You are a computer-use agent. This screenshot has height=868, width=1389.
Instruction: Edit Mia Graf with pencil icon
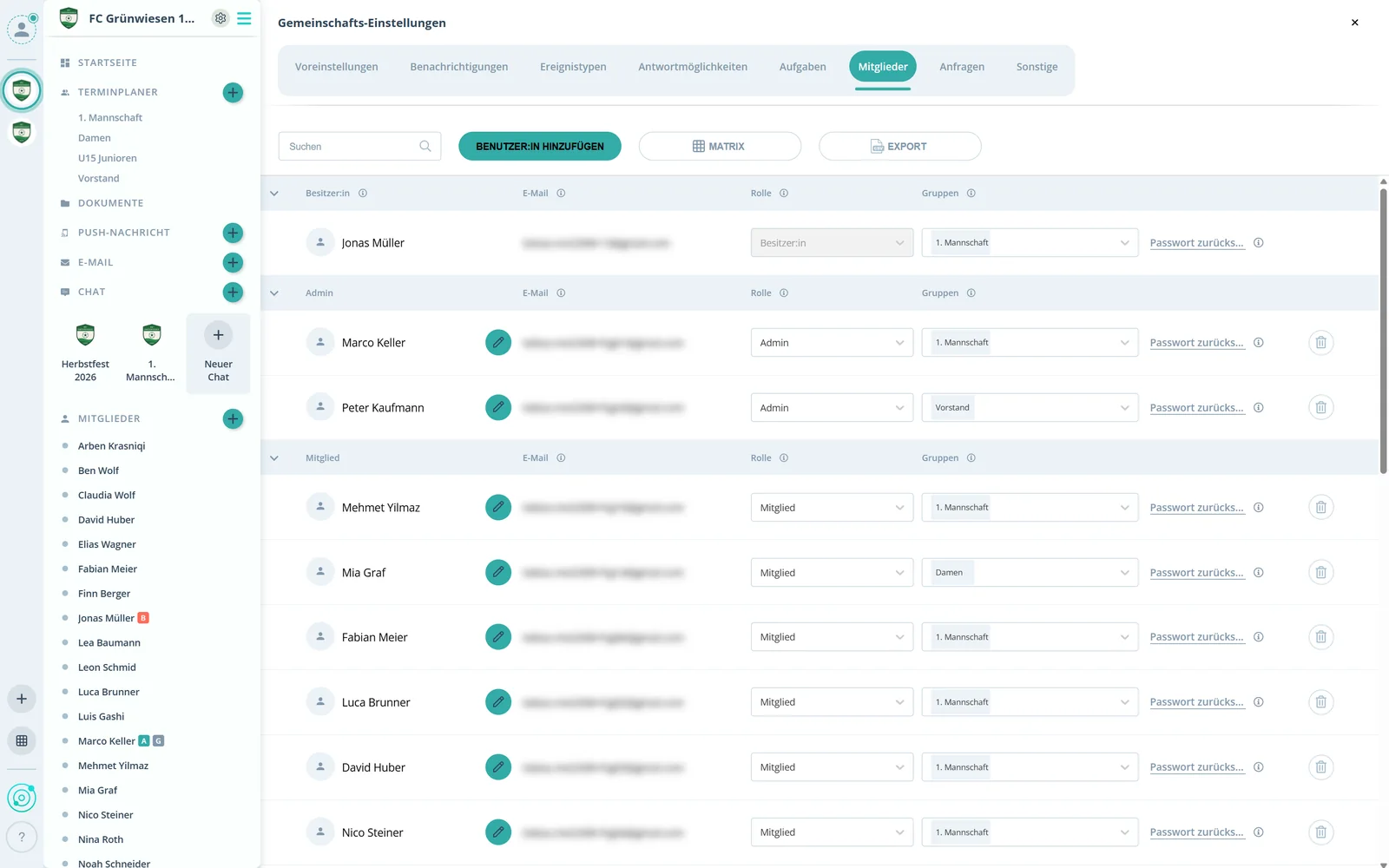click(x=498, y=572)
